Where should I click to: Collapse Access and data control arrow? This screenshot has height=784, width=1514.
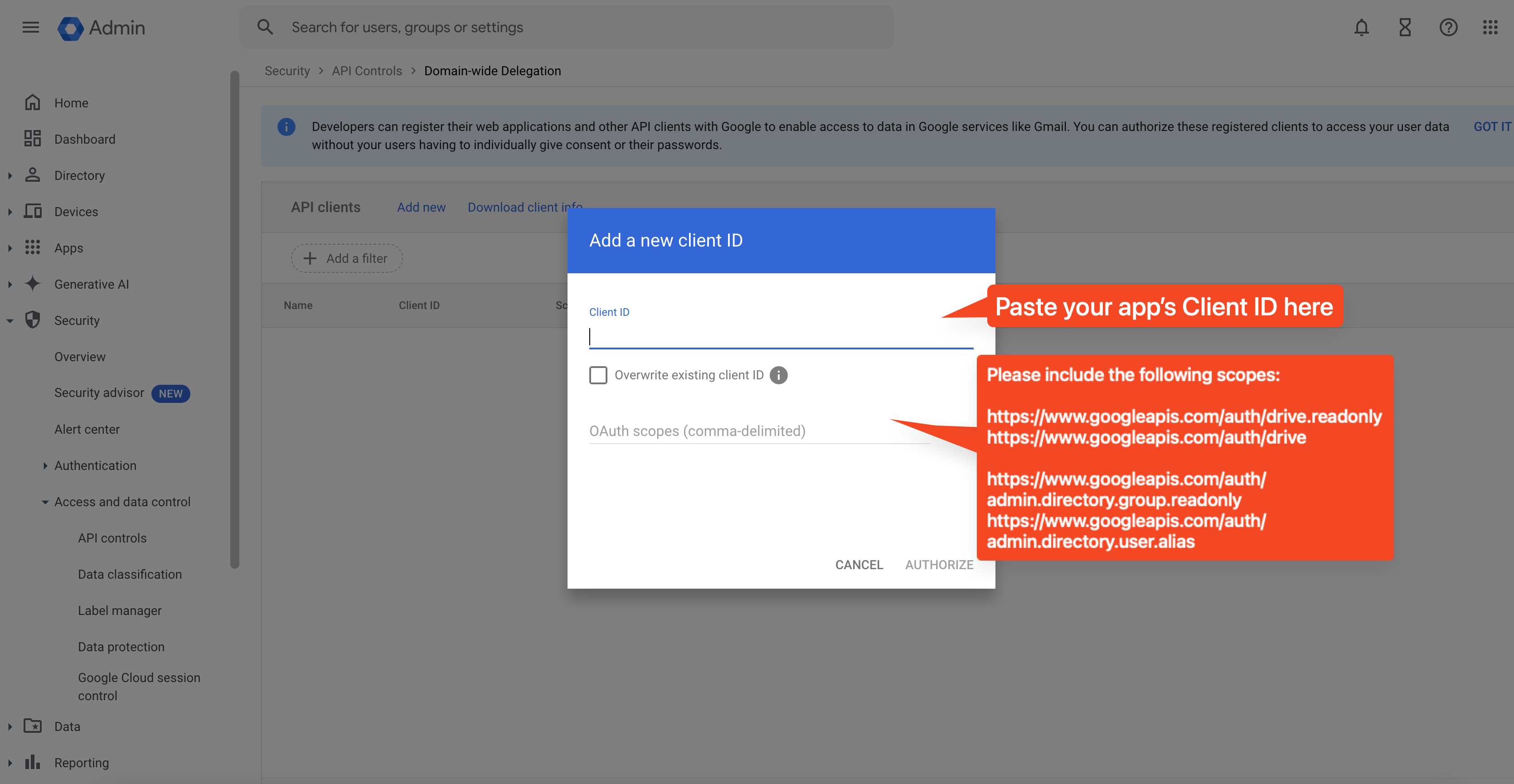[x=45, y=503]
